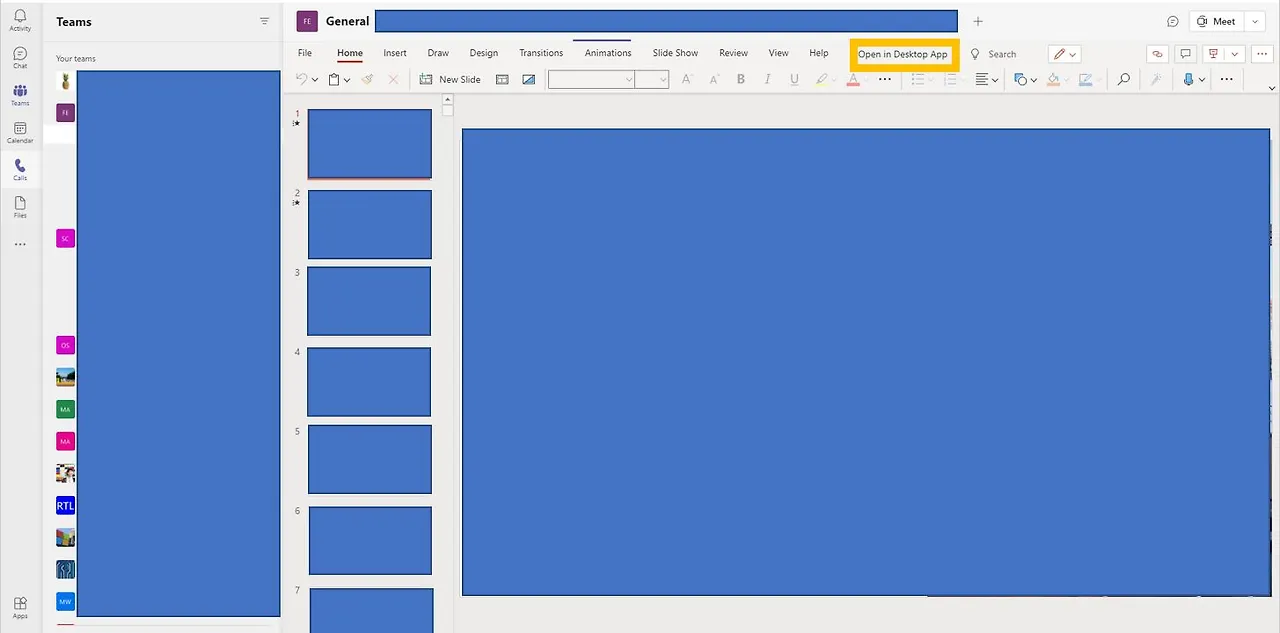Click the Delete X icon in ribbon
The image size is (1280, 633).
pos(393,79)
